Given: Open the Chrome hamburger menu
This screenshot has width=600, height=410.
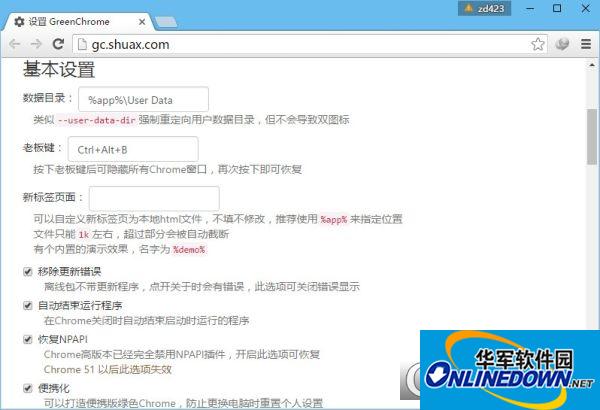Looking at the screenshot, I should coord(584,44).
